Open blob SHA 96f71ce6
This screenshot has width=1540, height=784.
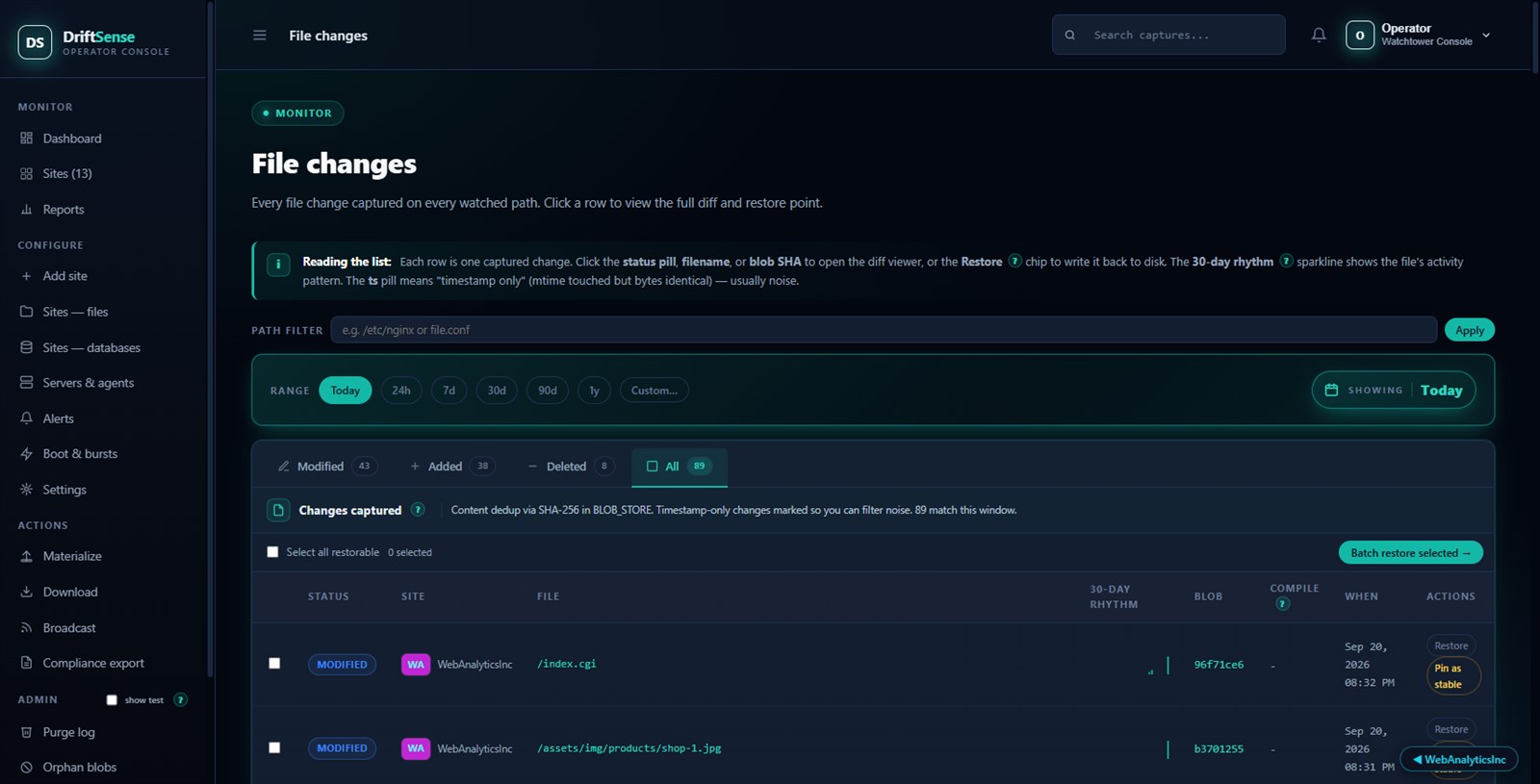coord(1219,665)
